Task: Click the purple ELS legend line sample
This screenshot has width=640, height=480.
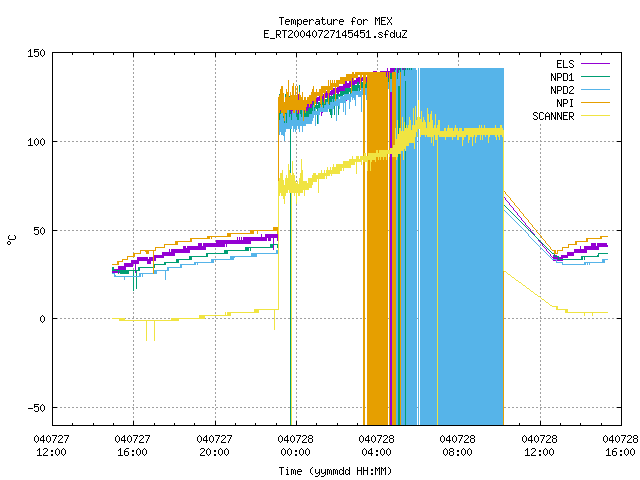Action: (x=595, y=64)
